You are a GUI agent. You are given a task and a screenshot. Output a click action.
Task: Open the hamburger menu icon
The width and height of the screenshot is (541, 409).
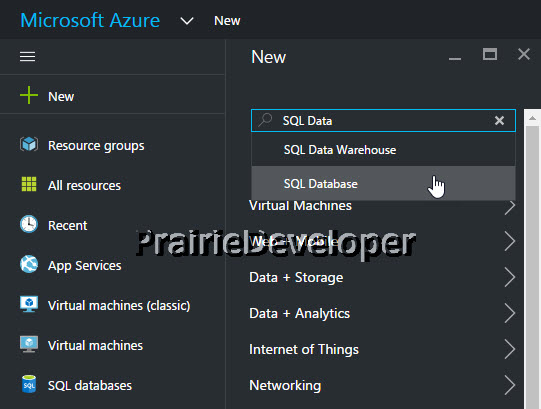tap(27, 56)
